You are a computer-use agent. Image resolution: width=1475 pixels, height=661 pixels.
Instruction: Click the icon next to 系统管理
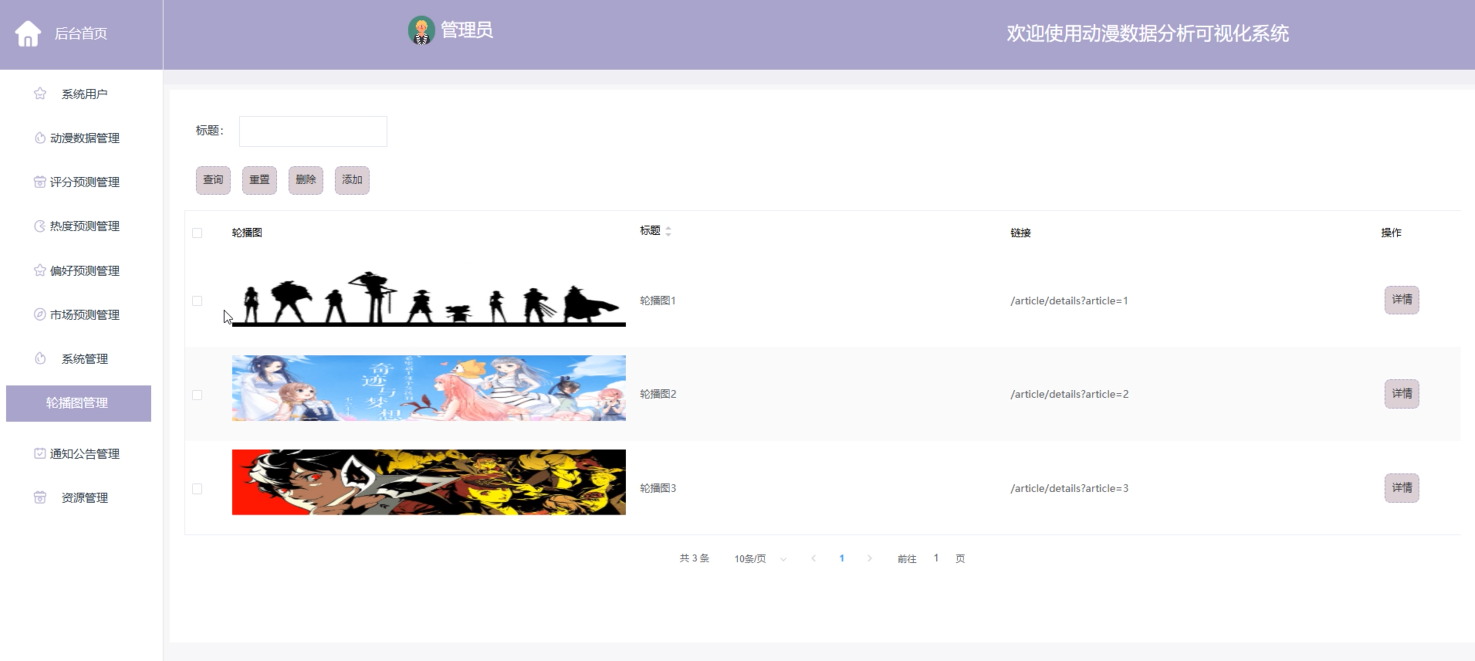[40, 358]
